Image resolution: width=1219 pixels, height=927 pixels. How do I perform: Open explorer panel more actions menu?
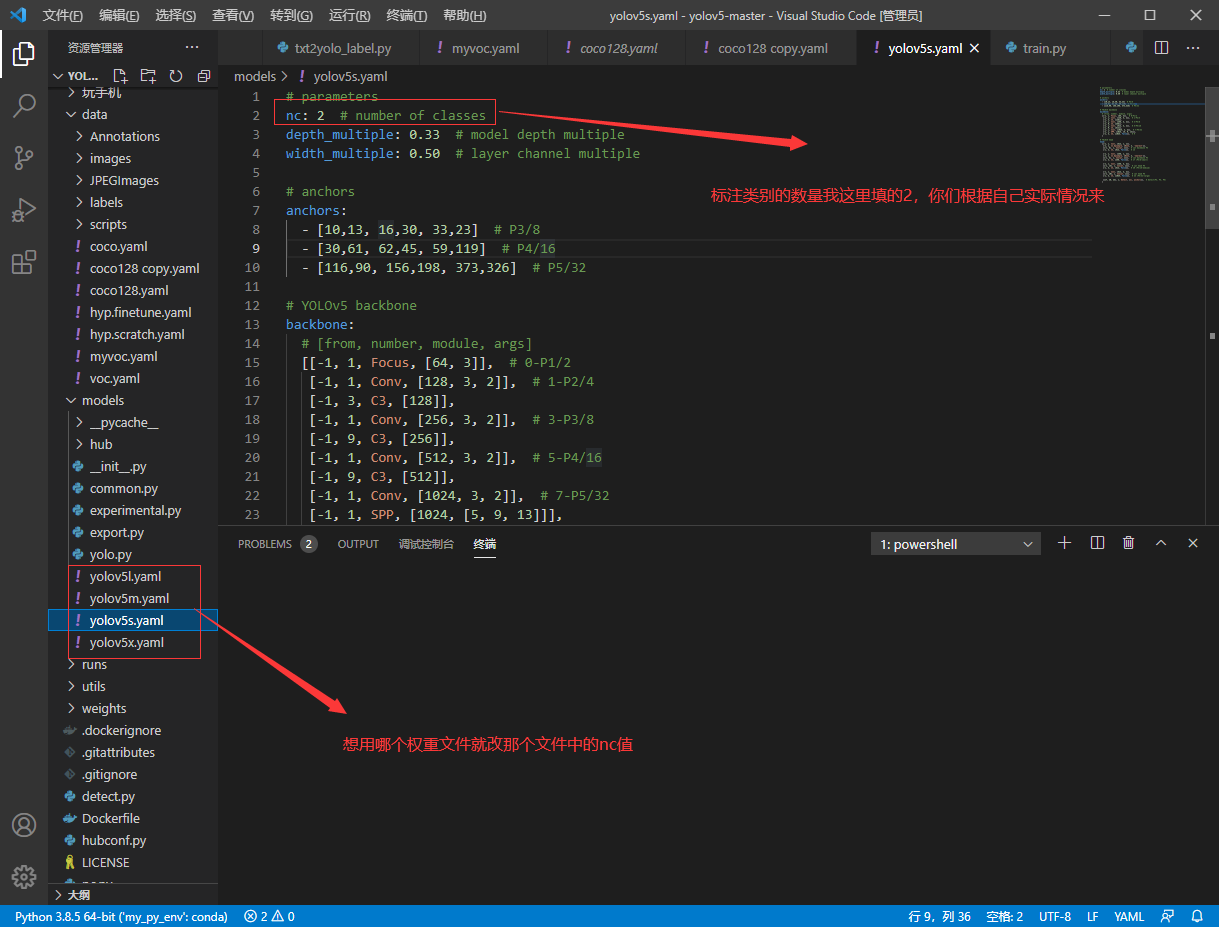192,47
